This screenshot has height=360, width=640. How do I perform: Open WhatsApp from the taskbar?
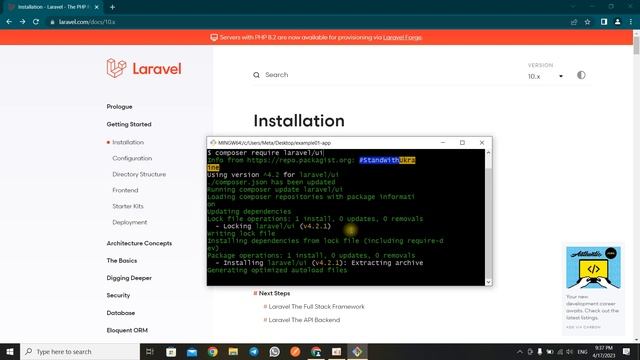tap(275, 351)
